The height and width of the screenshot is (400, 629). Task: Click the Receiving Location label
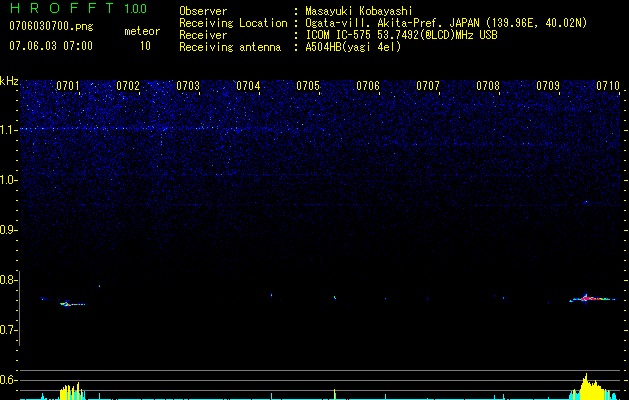[233, 23]
